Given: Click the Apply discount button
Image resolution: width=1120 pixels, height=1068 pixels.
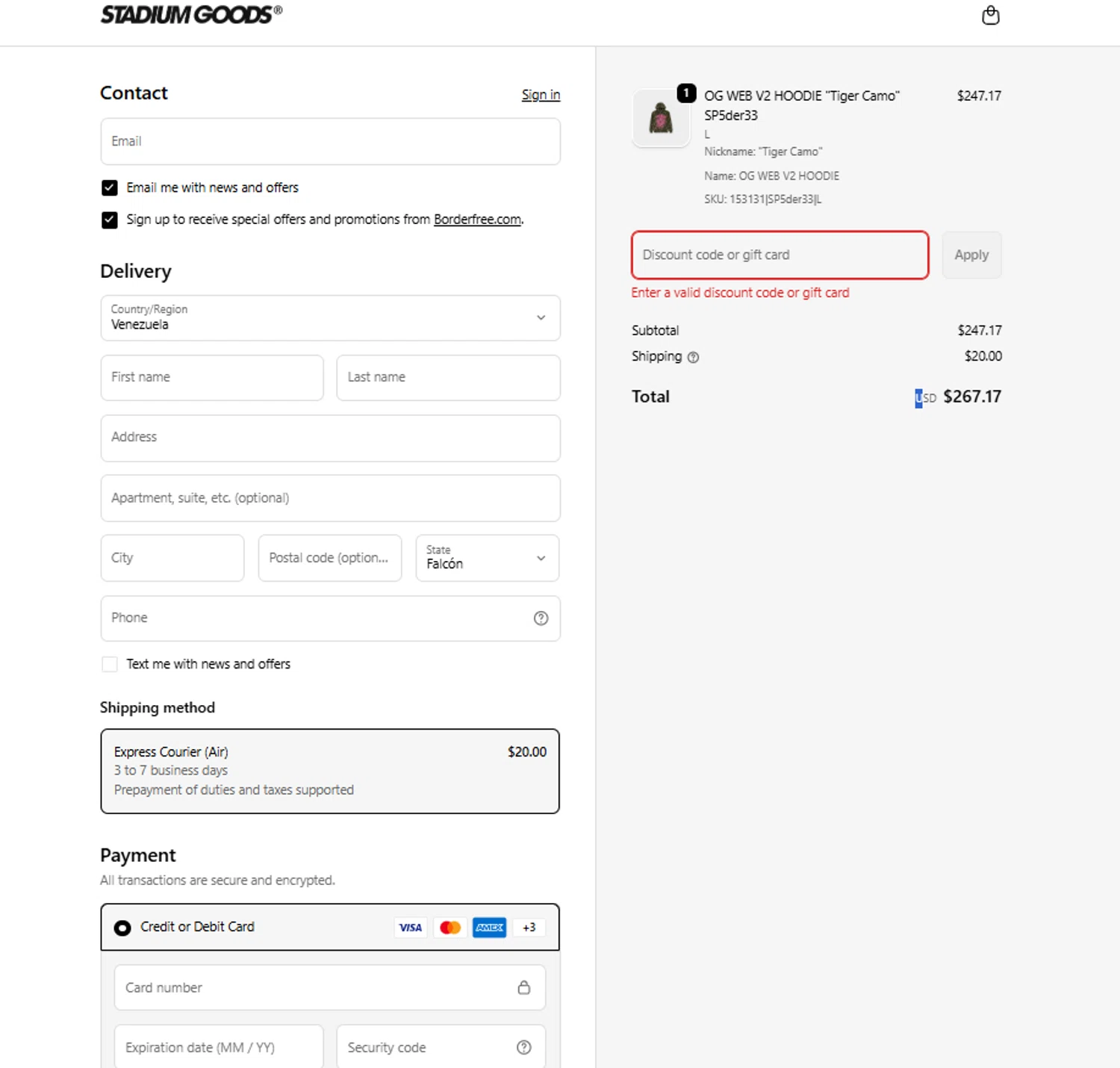Looking at the screenshot, I should (971, 255).
